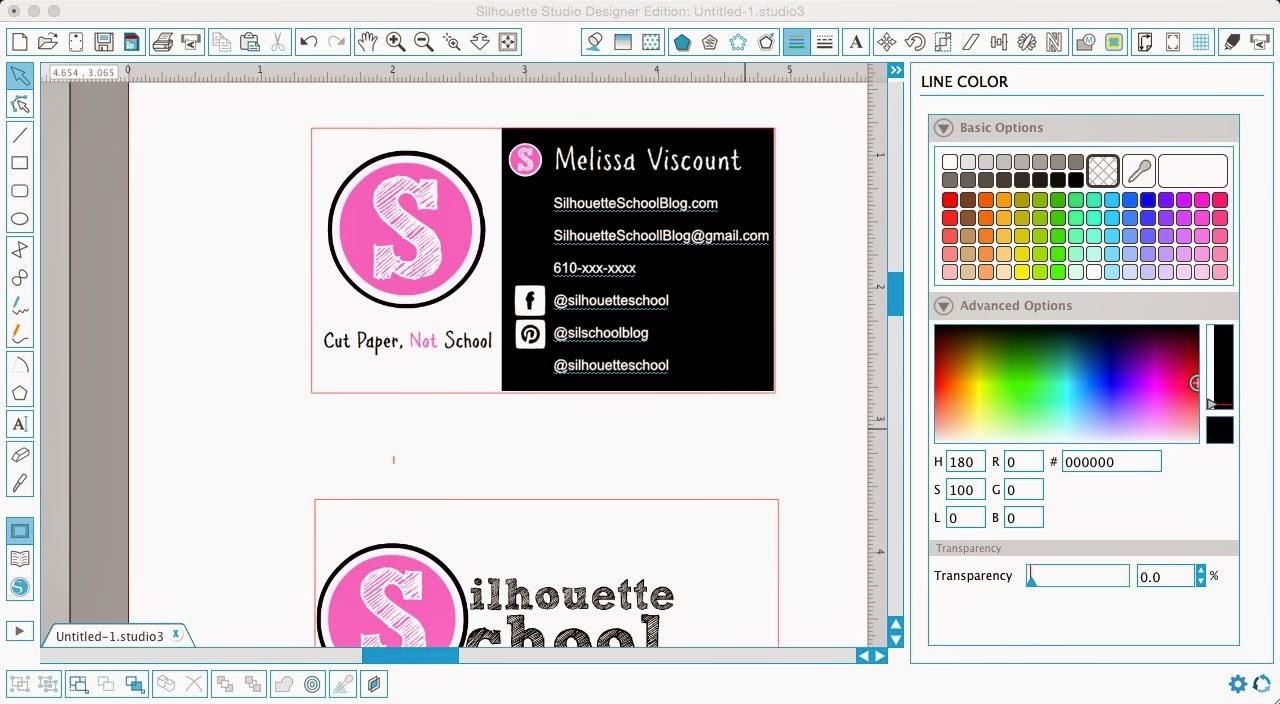Viewport: 1280px width, 704px height.
Task: Open the Text Style panel
Action: pyautogui.click(x=856, y=42)
